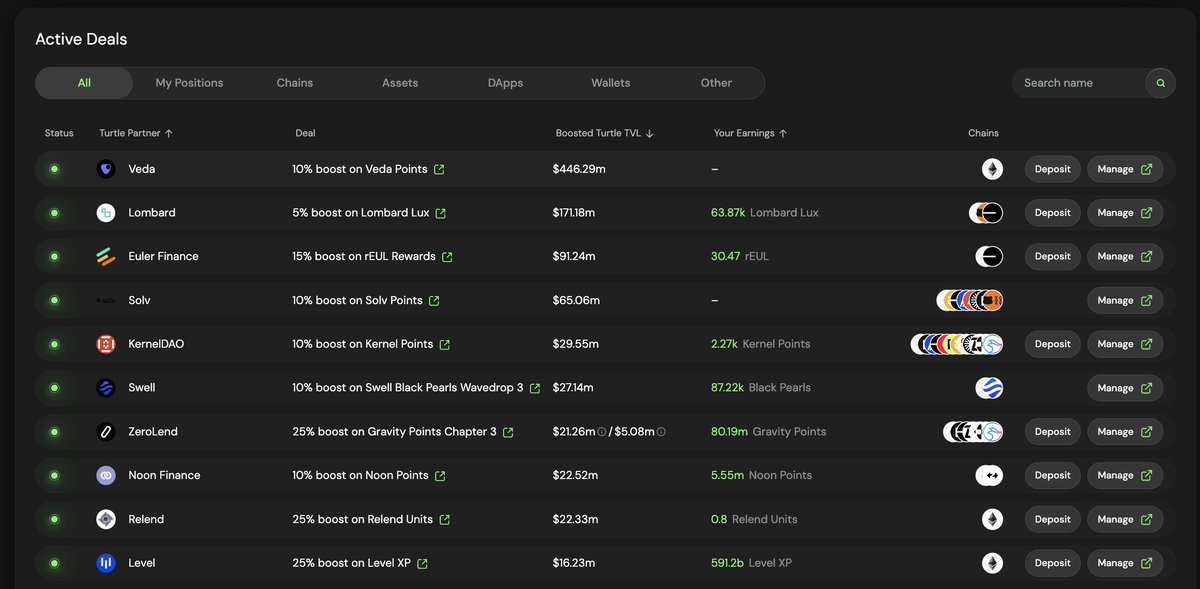Sort by Boosted Turtle TVL column
Screen dimensions: 1200x589
tap(605, 133)
